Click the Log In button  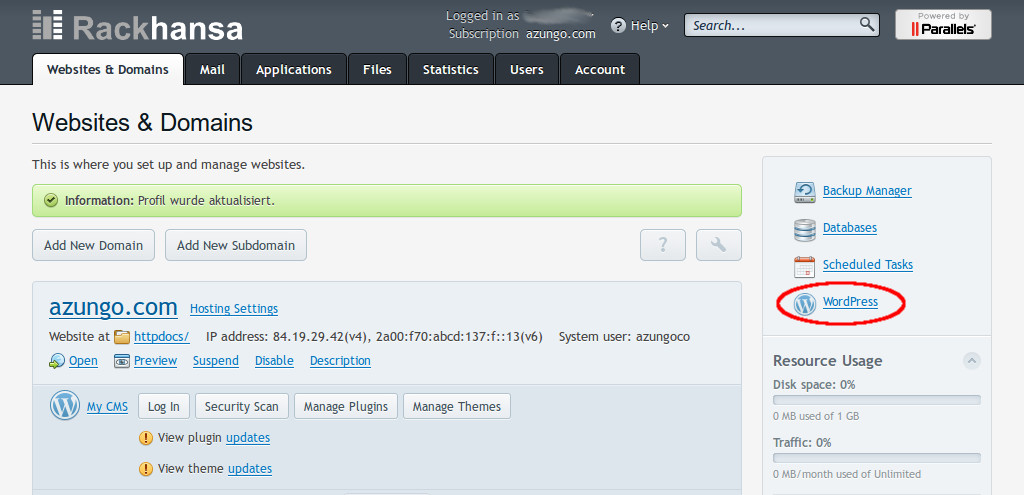pyautogui.click(x=164, y=406)
